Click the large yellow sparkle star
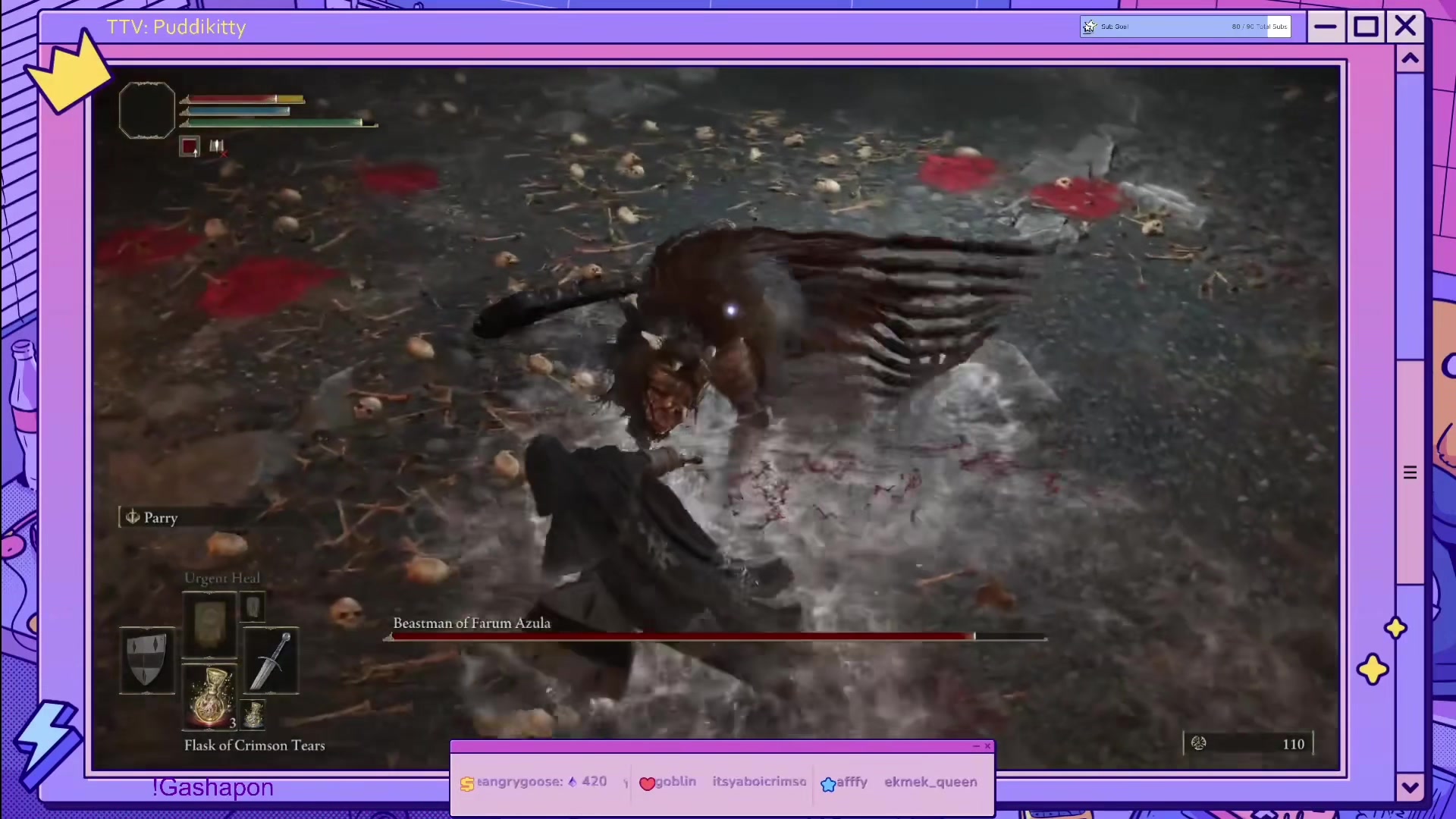The height and width of the screenshot is (819, 1456). coord(1373,670)
